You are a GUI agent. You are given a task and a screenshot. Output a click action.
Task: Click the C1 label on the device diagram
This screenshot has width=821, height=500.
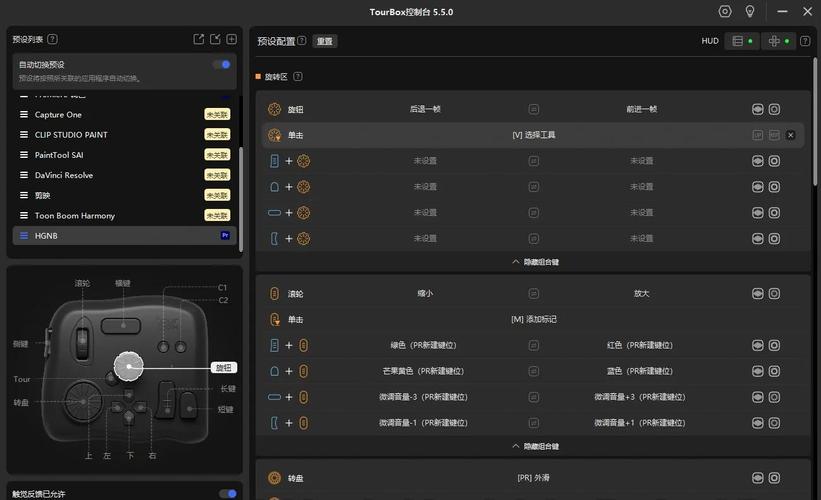coord(223,287)
